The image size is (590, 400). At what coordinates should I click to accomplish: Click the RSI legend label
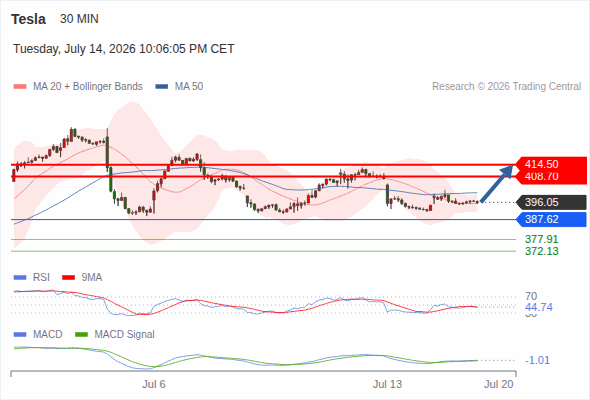pyautogui.click(x=41, y=278)
